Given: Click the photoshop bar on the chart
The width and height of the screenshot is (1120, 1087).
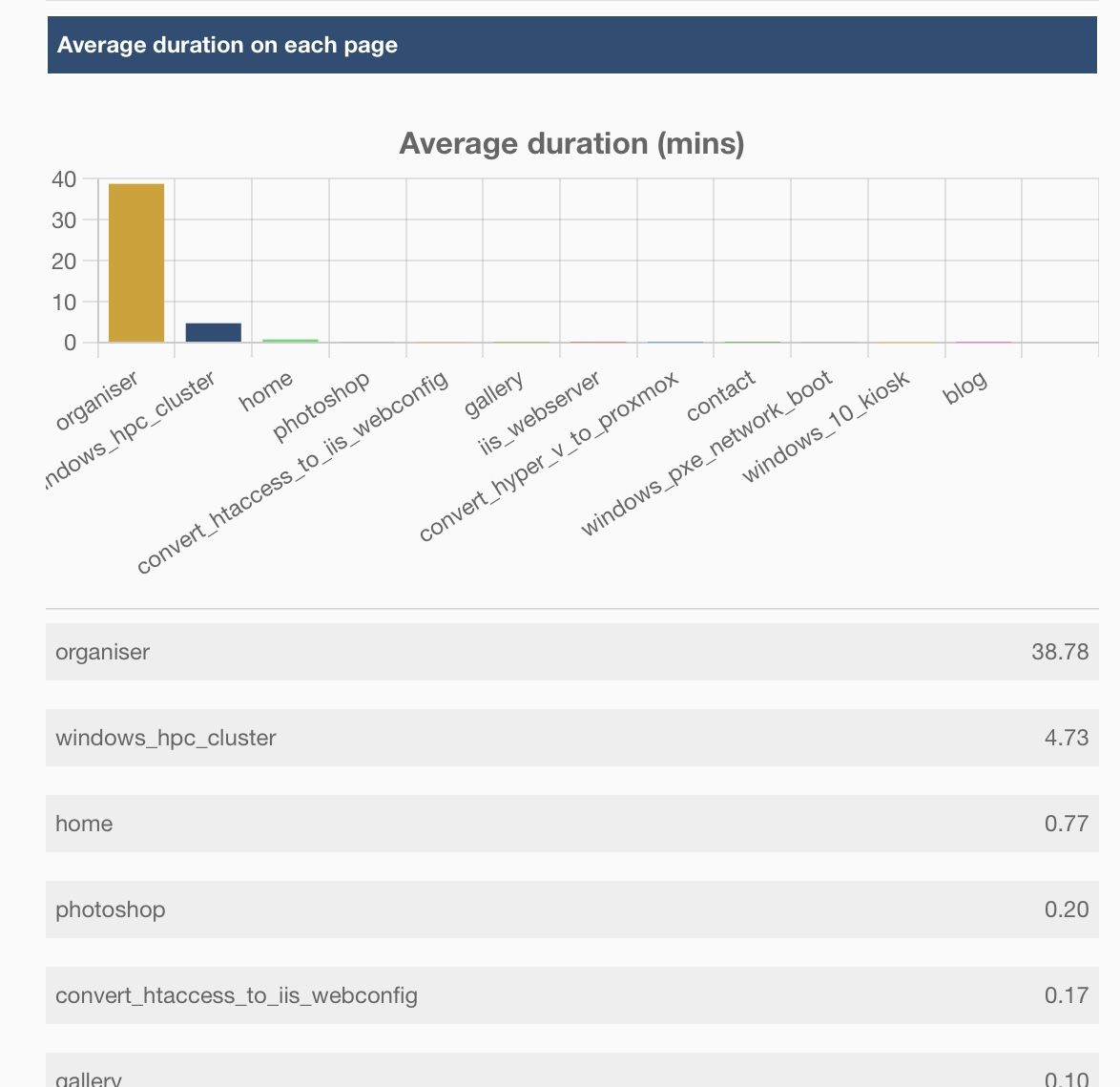Looking at the screenshot, I should point(368,342).
